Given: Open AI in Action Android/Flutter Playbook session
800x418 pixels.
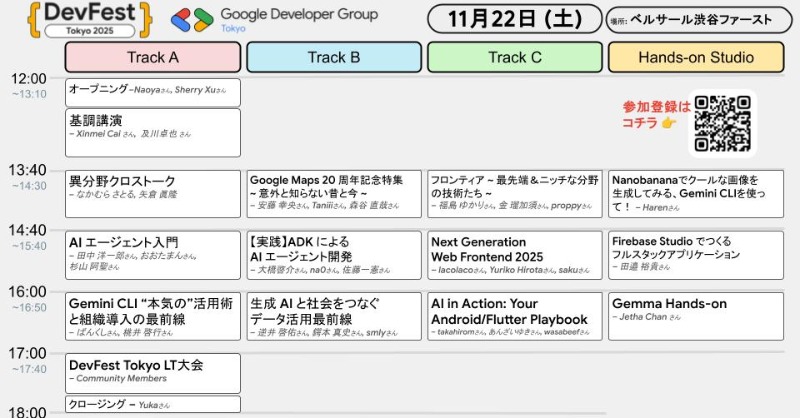Looking at the screenshot, I should click(x=515, y=316).
